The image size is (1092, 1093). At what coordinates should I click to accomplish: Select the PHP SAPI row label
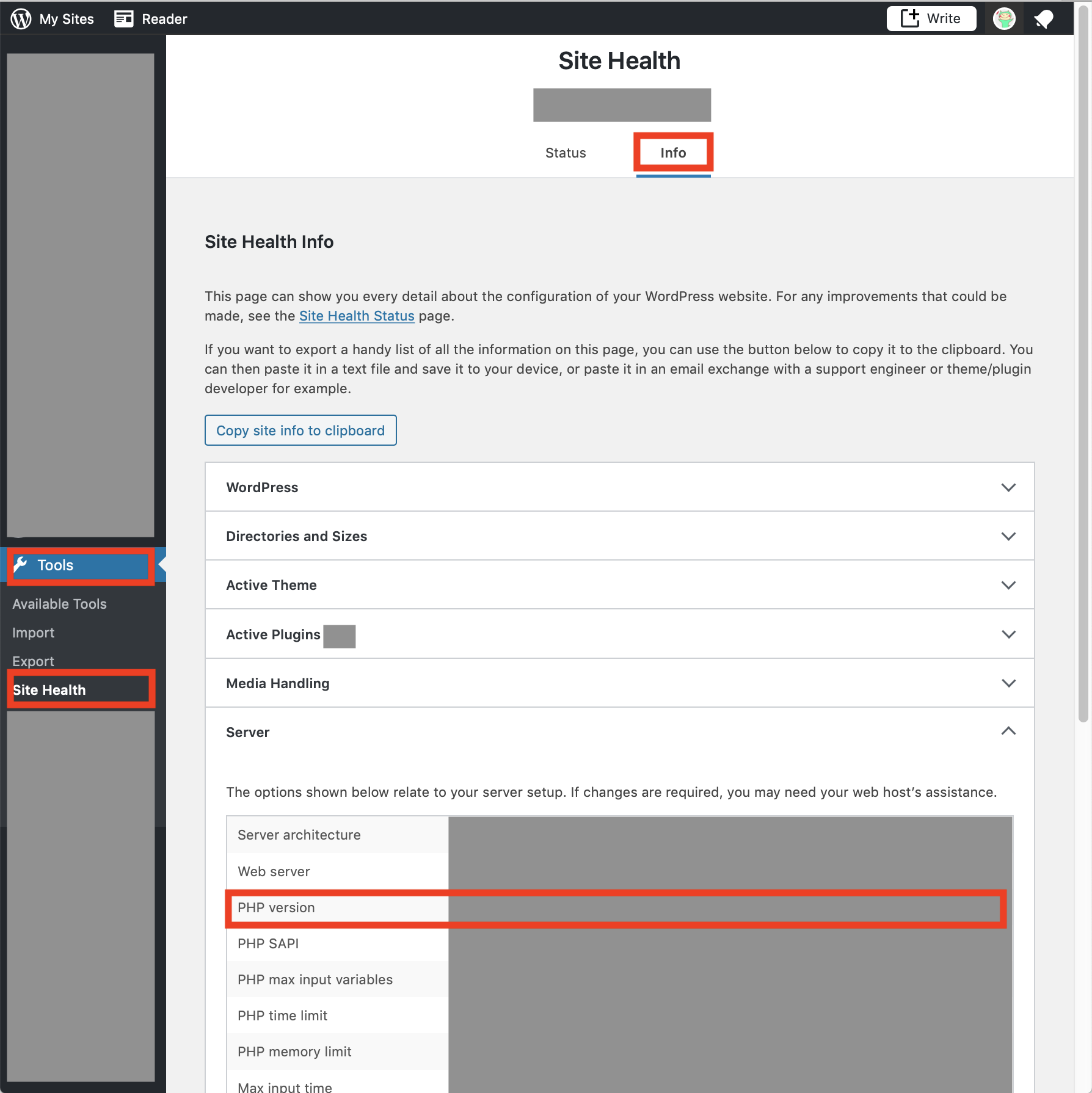[x=268, y=943]
